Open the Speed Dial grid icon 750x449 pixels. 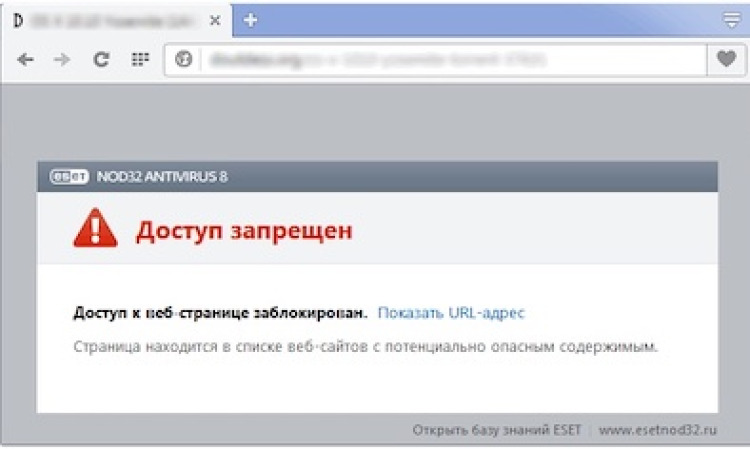pos(140,59)
